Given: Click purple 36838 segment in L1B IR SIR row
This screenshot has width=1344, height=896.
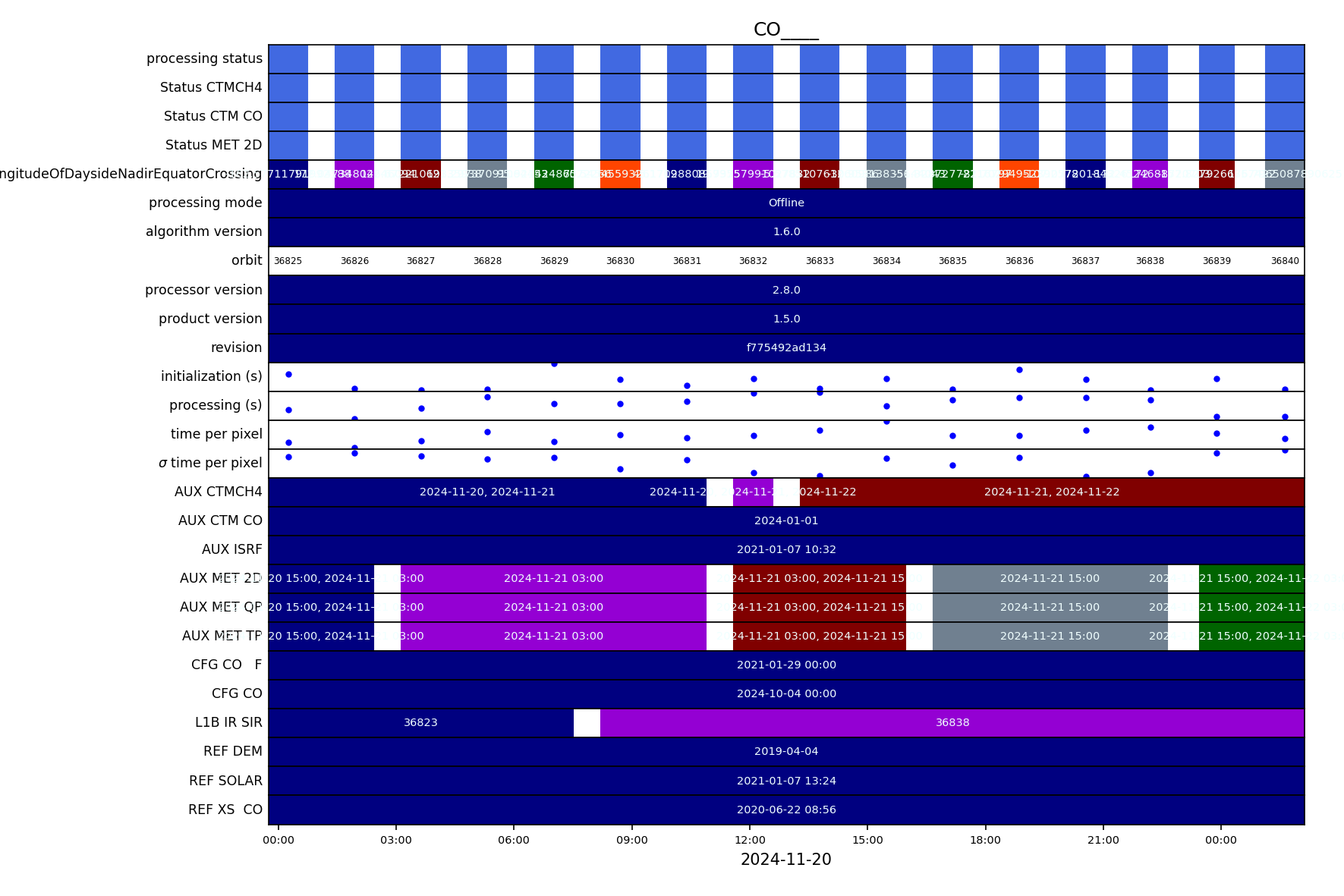Looking at the screenshot, I should click(952, 723).
